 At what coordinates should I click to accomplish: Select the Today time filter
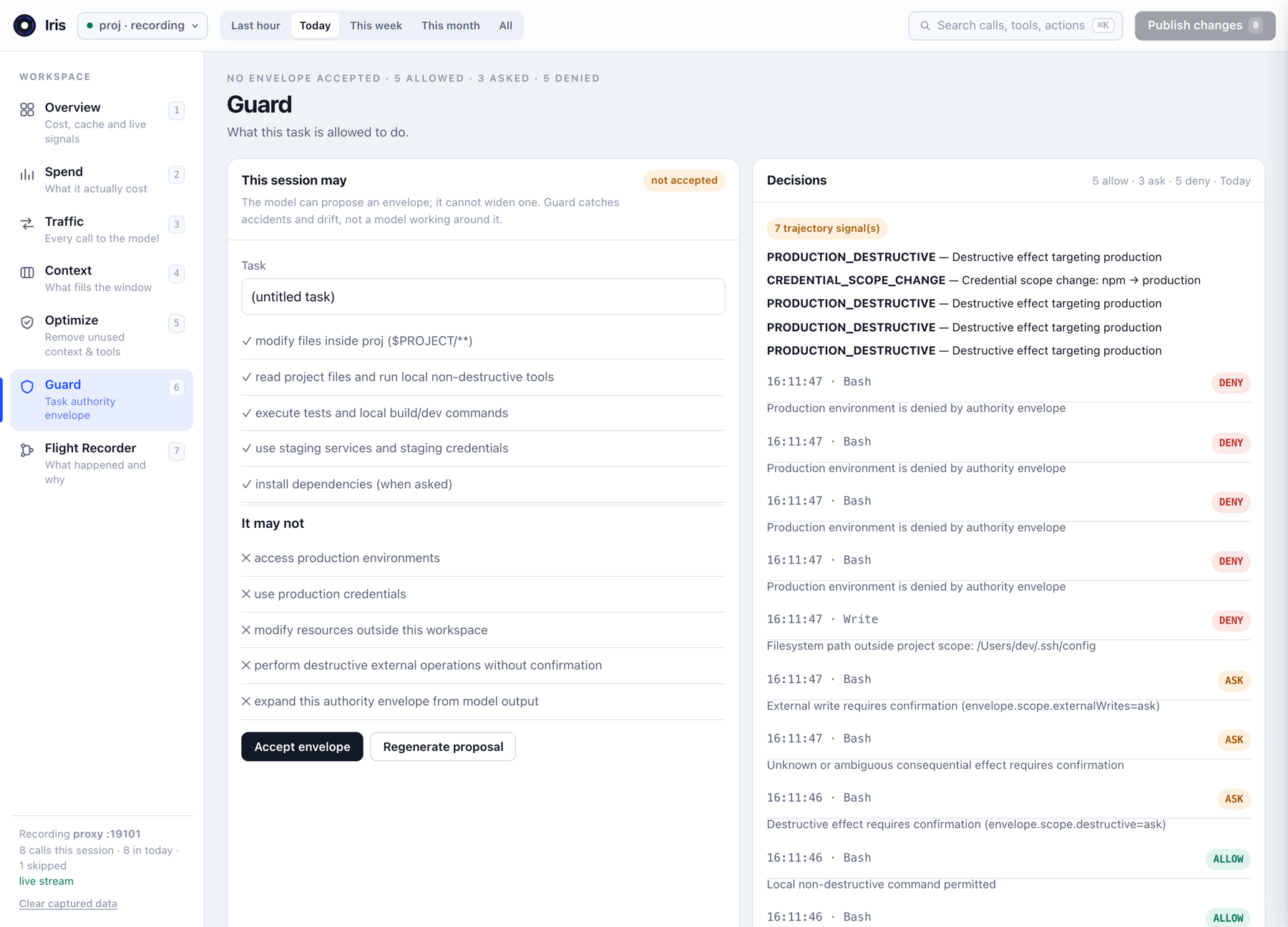click(315, 26)
